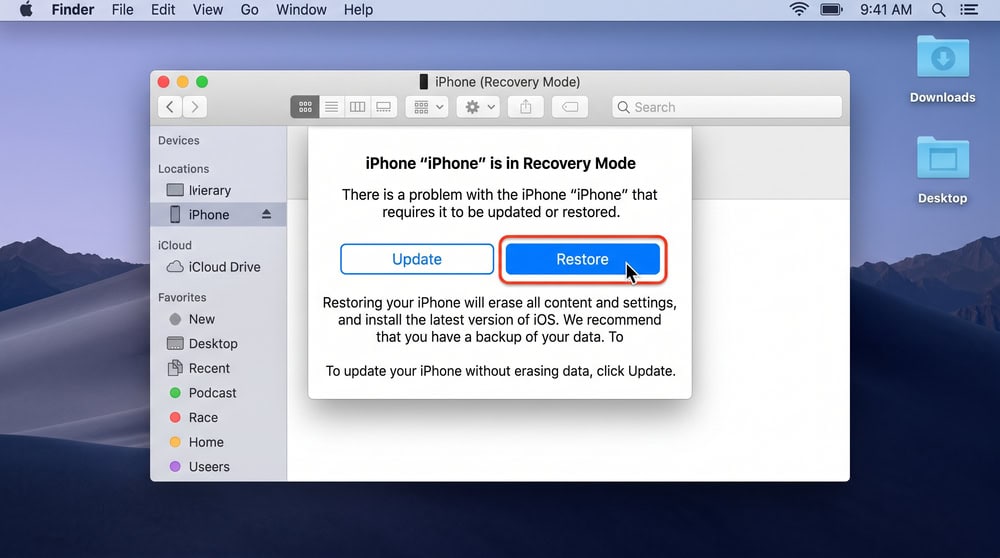The height and width of the screenshot is (558, 1000).
Task: Open the Apple menu
Action: [26, 10]
